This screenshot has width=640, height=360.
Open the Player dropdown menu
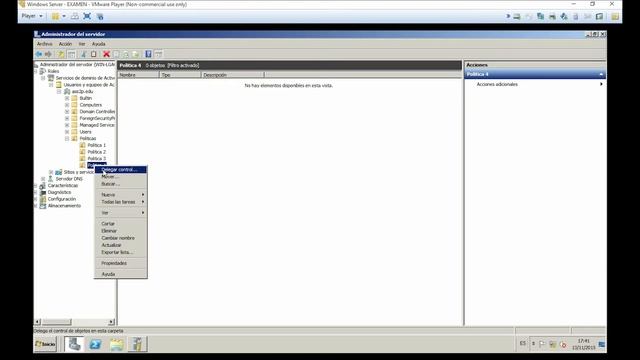[32, 16]
